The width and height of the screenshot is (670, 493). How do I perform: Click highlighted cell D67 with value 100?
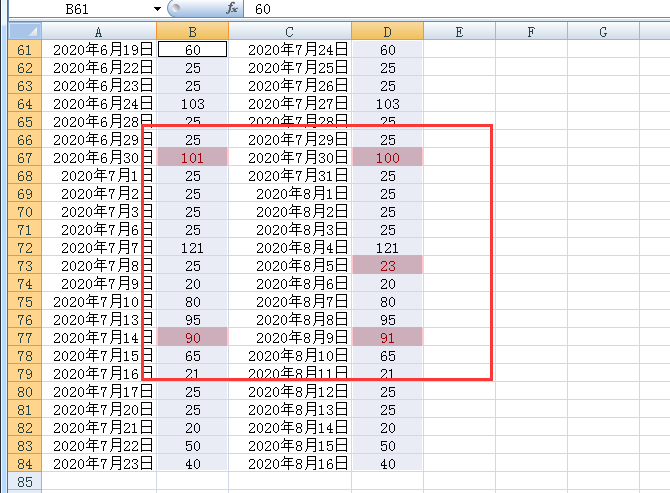click(388, 158)
